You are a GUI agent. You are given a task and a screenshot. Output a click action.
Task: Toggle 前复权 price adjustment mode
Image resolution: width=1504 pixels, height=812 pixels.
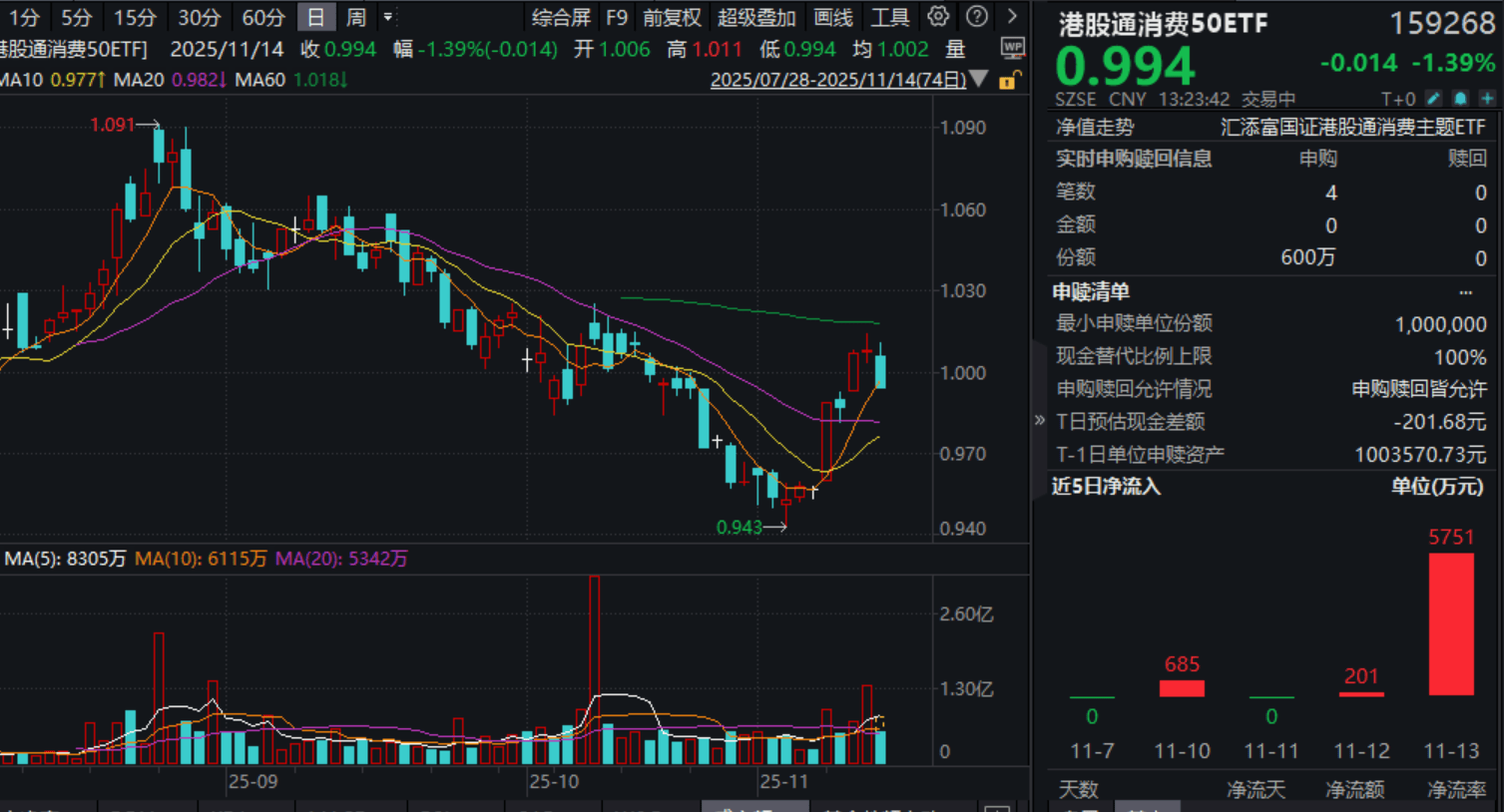671,17
